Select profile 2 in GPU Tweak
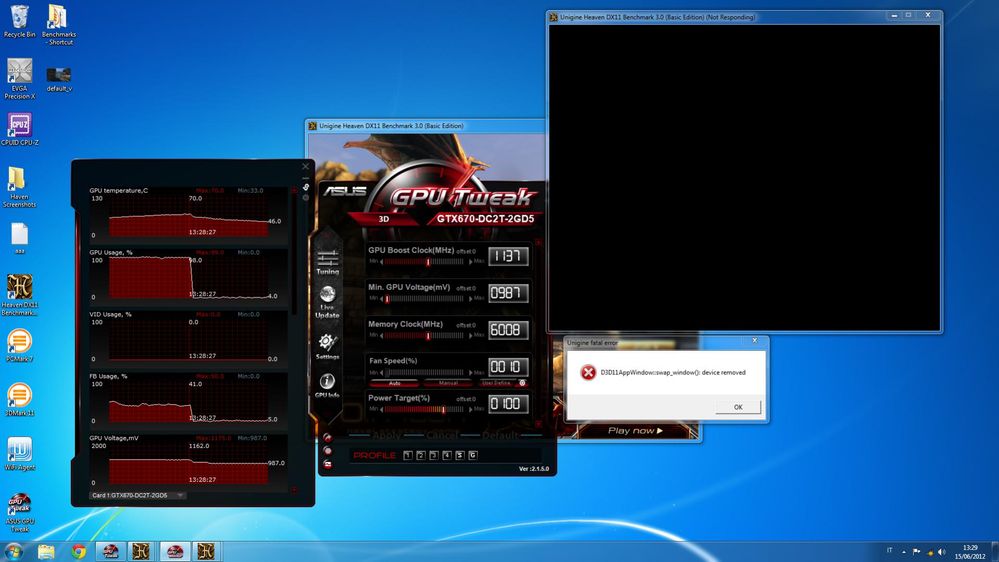999x562 pixels. click(x=420, y=455)
